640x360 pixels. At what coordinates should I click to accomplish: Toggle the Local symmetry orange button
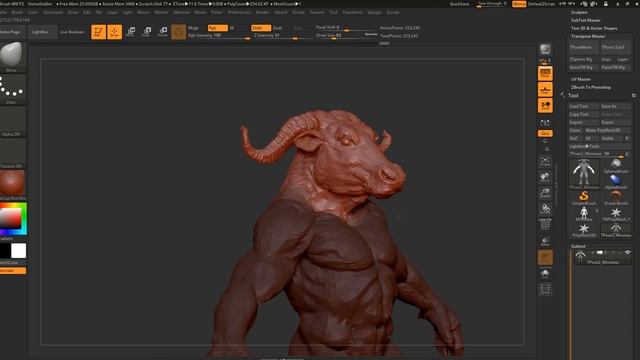click(x=545, y=105)
